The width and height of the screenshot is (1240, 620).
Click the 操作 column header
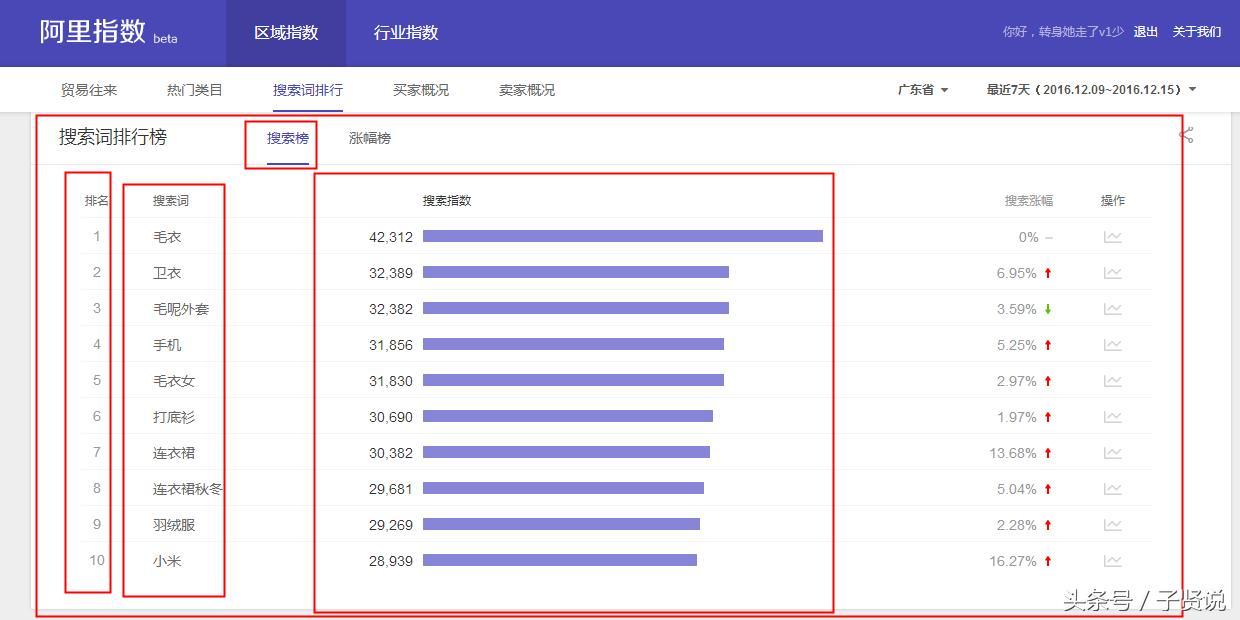(x=1113, y=201)
